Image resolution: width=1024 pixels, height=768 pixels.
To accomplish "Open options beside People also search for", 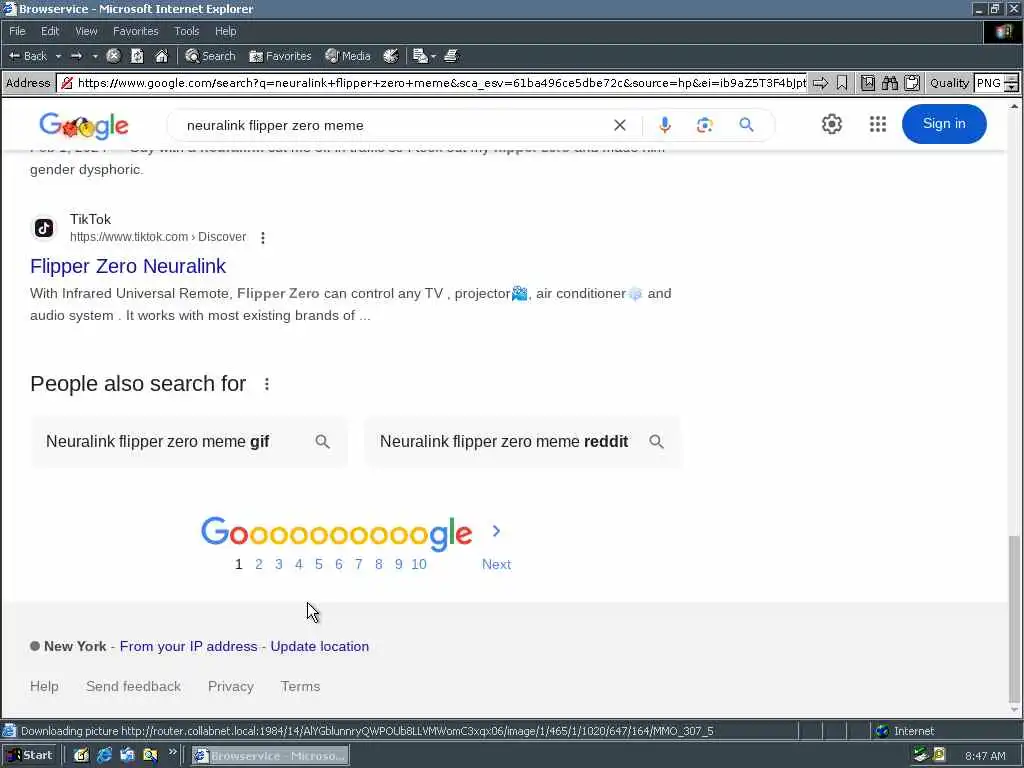I will coord(266,384).
